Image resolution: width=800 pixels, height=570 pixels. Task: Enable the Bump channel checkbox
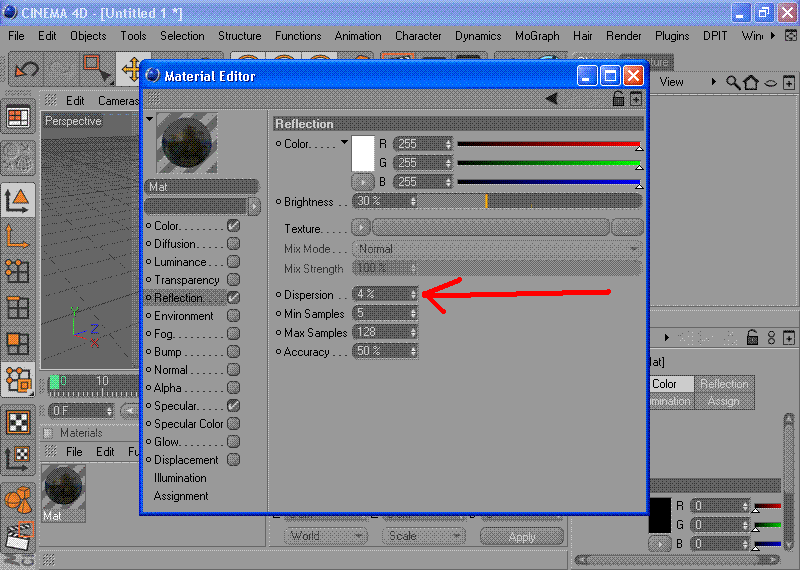(x=233, y=352)
